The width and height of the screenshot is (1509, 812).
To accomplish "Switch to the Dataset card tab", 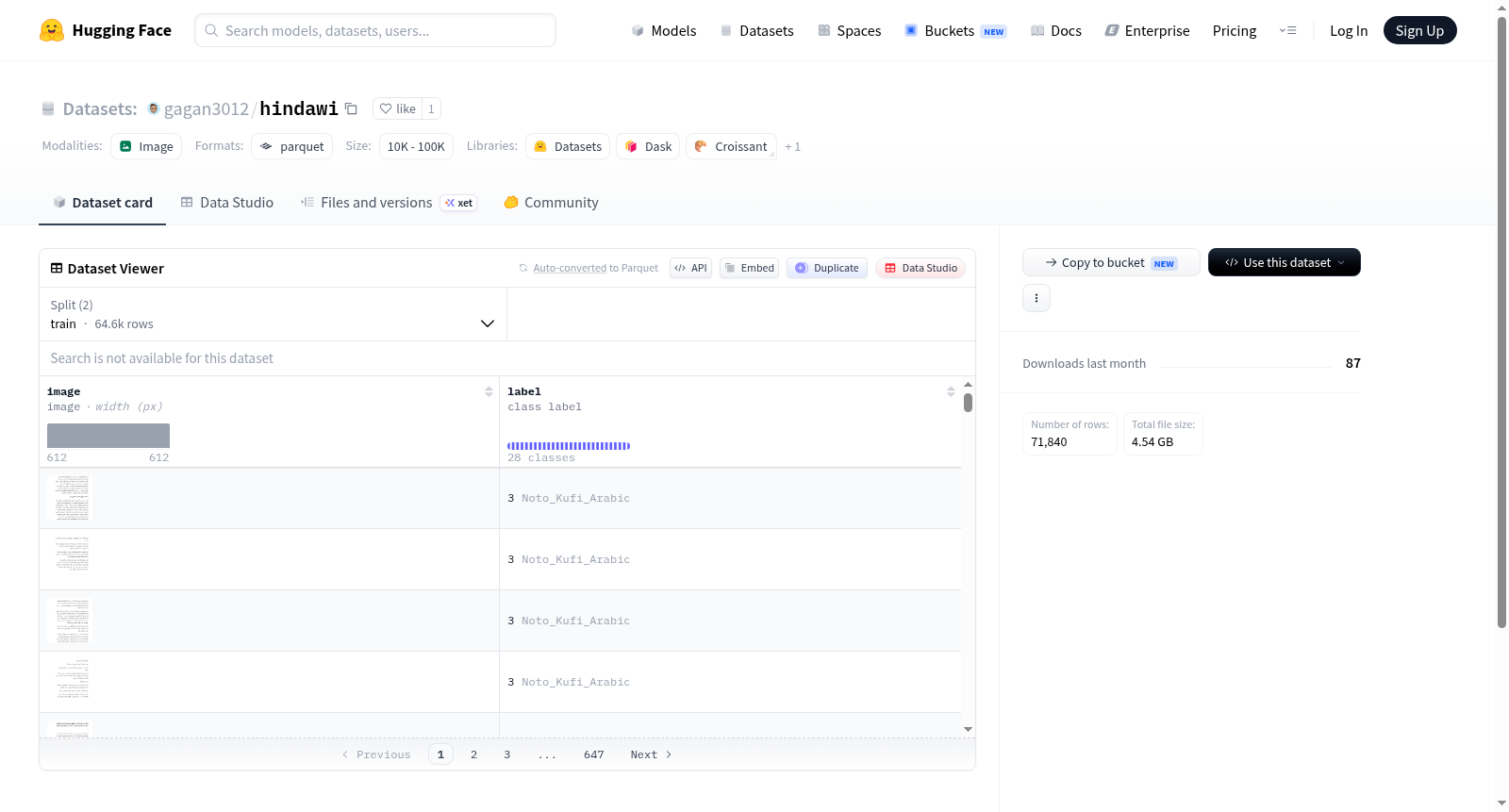I will [x=102, y=202].
